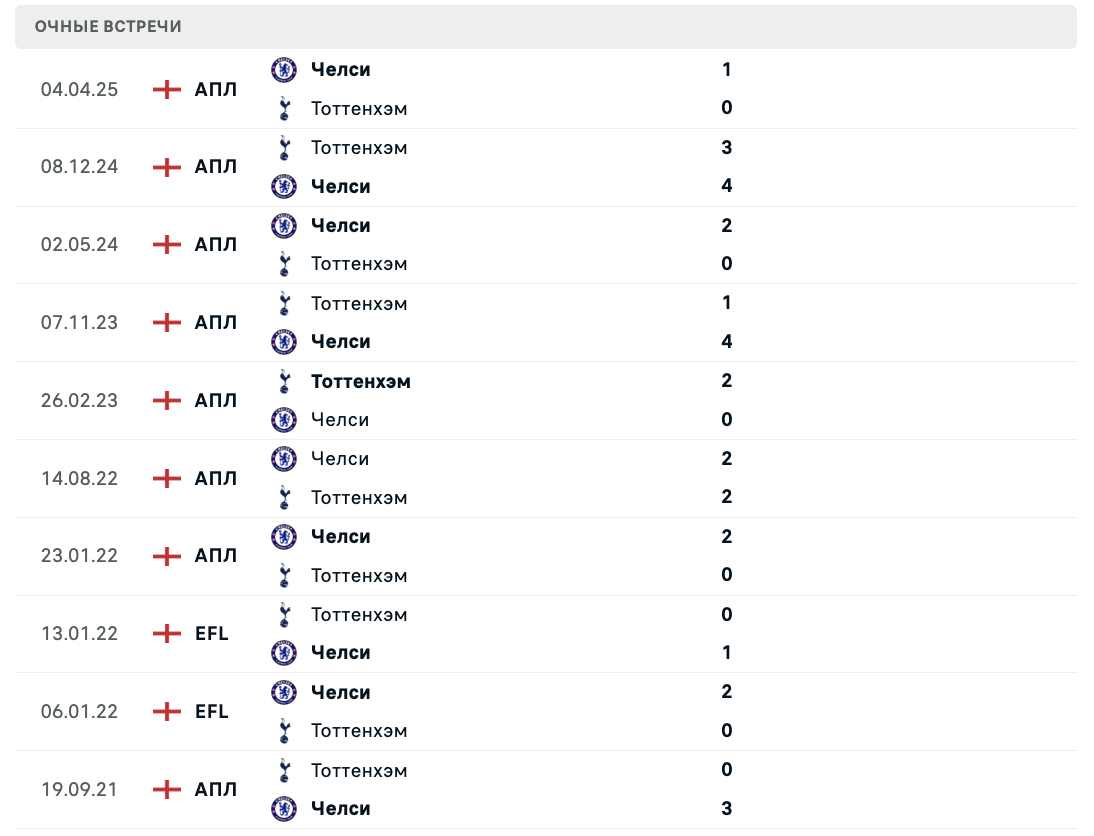Click АПЛ league label for 26.02.23
The image size is (1094, 836).
point(216,401)
